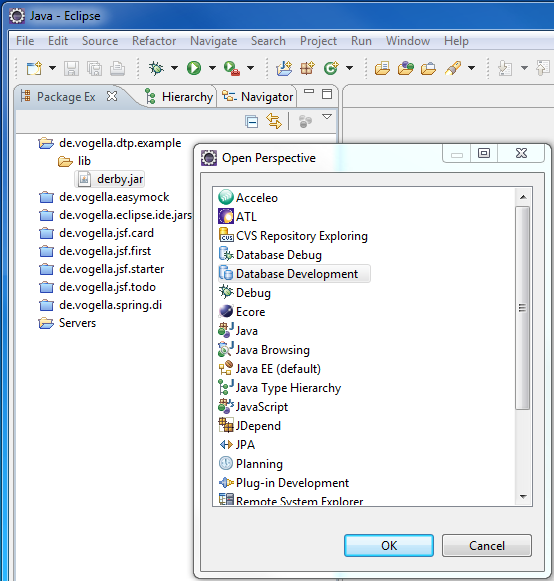Click the green Run button in toolbar

point(194,68)
